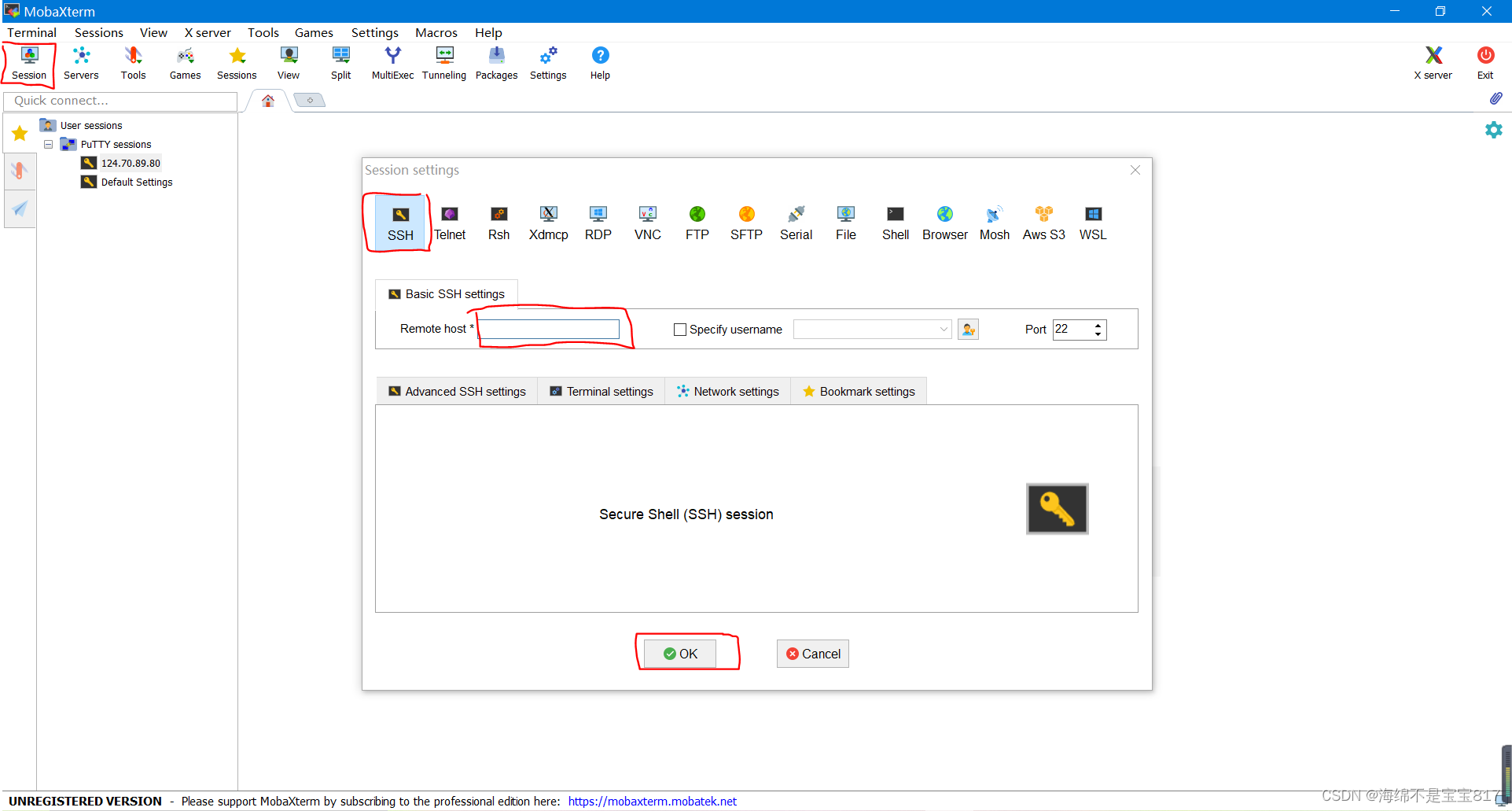Click the Session toolbar icon
Screen dimensions: 1512x811
coord(29,63)
